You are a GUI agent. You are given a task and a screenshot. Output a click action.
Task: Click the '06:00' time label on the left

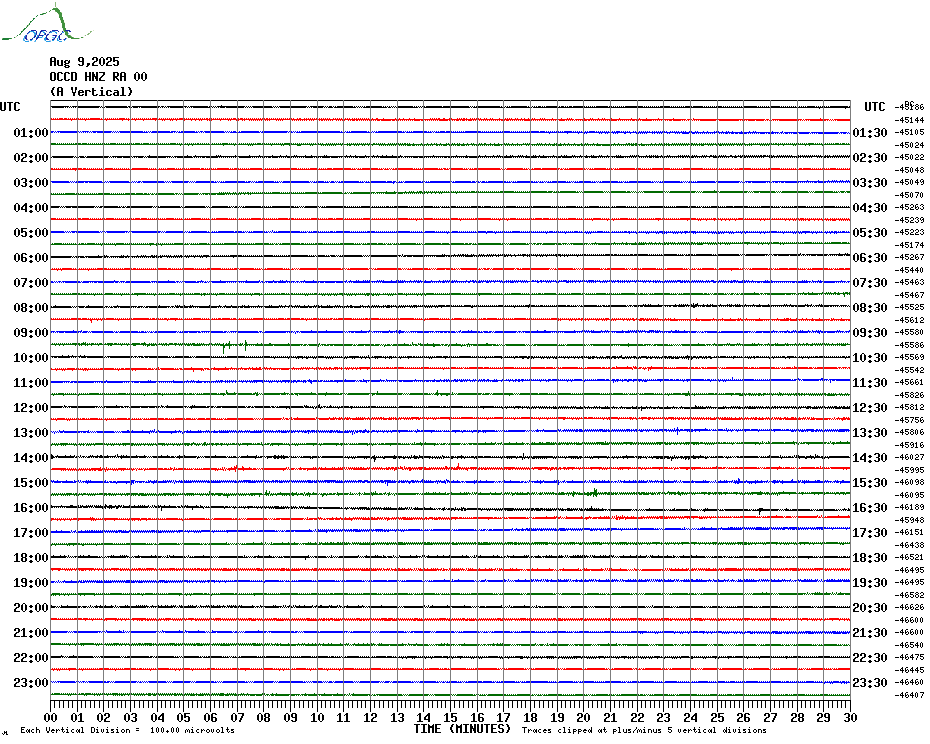[31, 257]
